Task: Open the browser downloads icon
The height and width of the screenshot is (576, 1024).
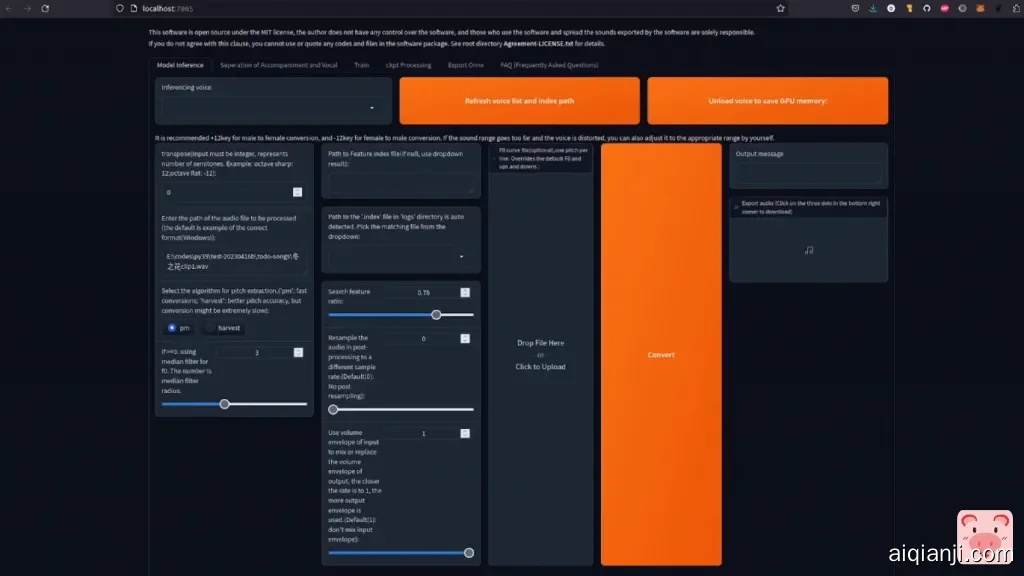Action: tap(874, 8)
